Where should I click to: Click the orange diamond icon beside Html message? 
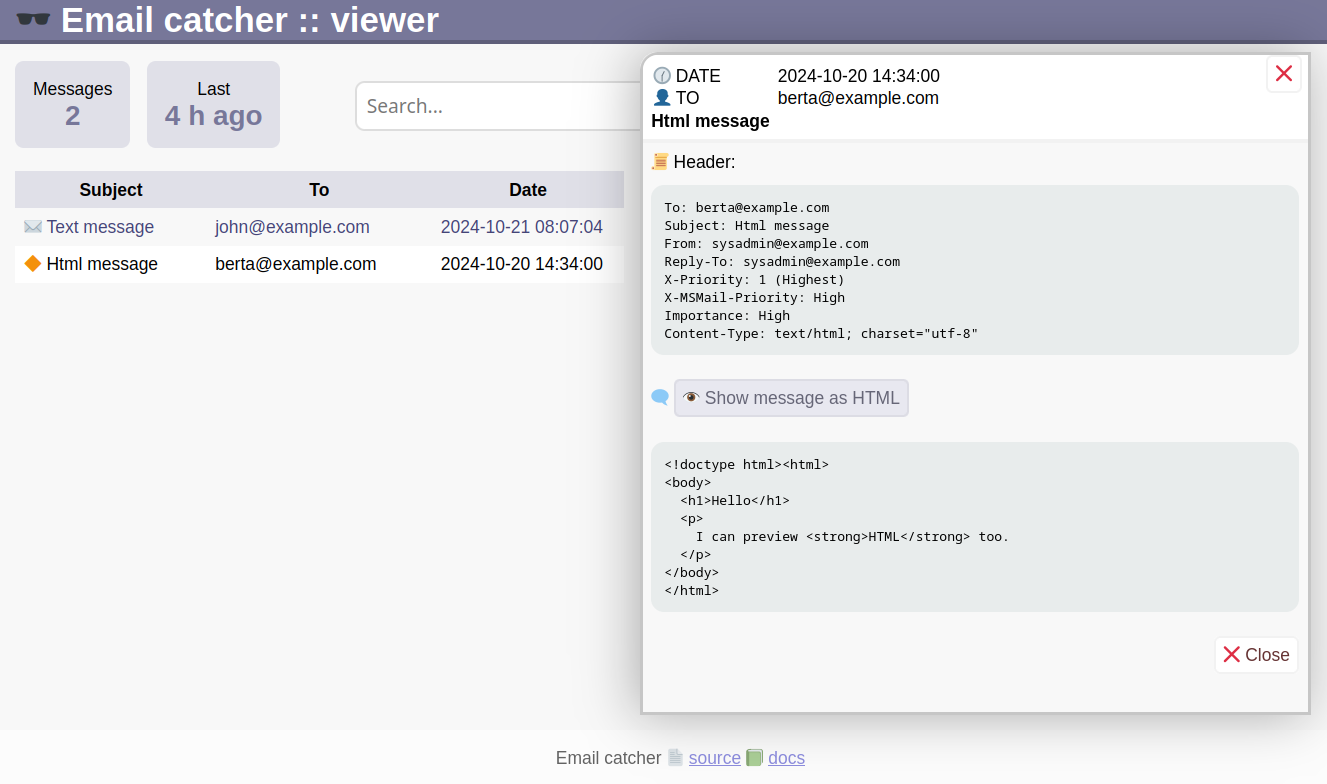[33, 264]
